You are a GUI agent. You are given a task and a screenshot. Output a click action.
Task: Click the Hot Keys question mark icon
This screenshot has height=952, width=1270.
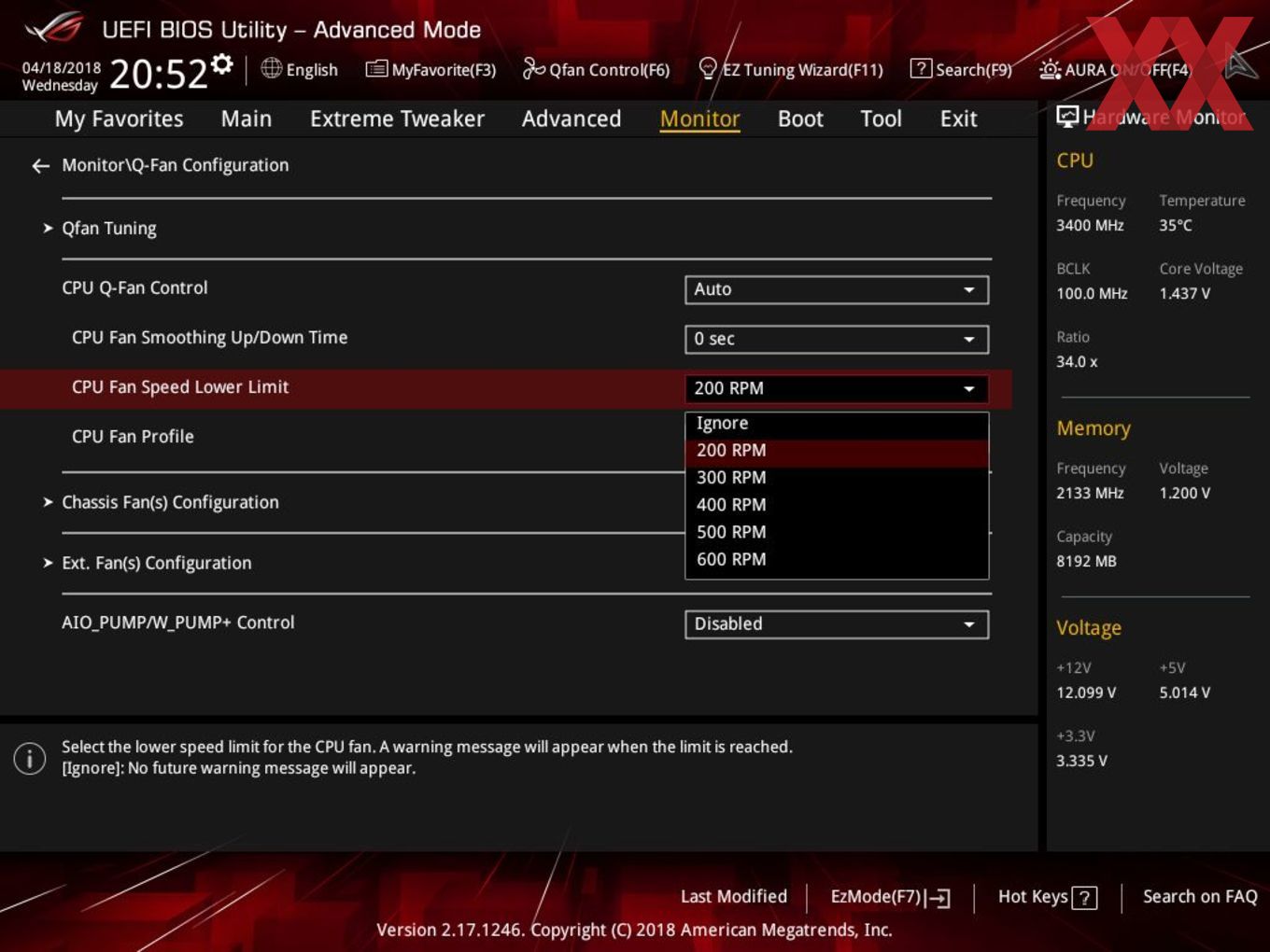pos(1084,898)
